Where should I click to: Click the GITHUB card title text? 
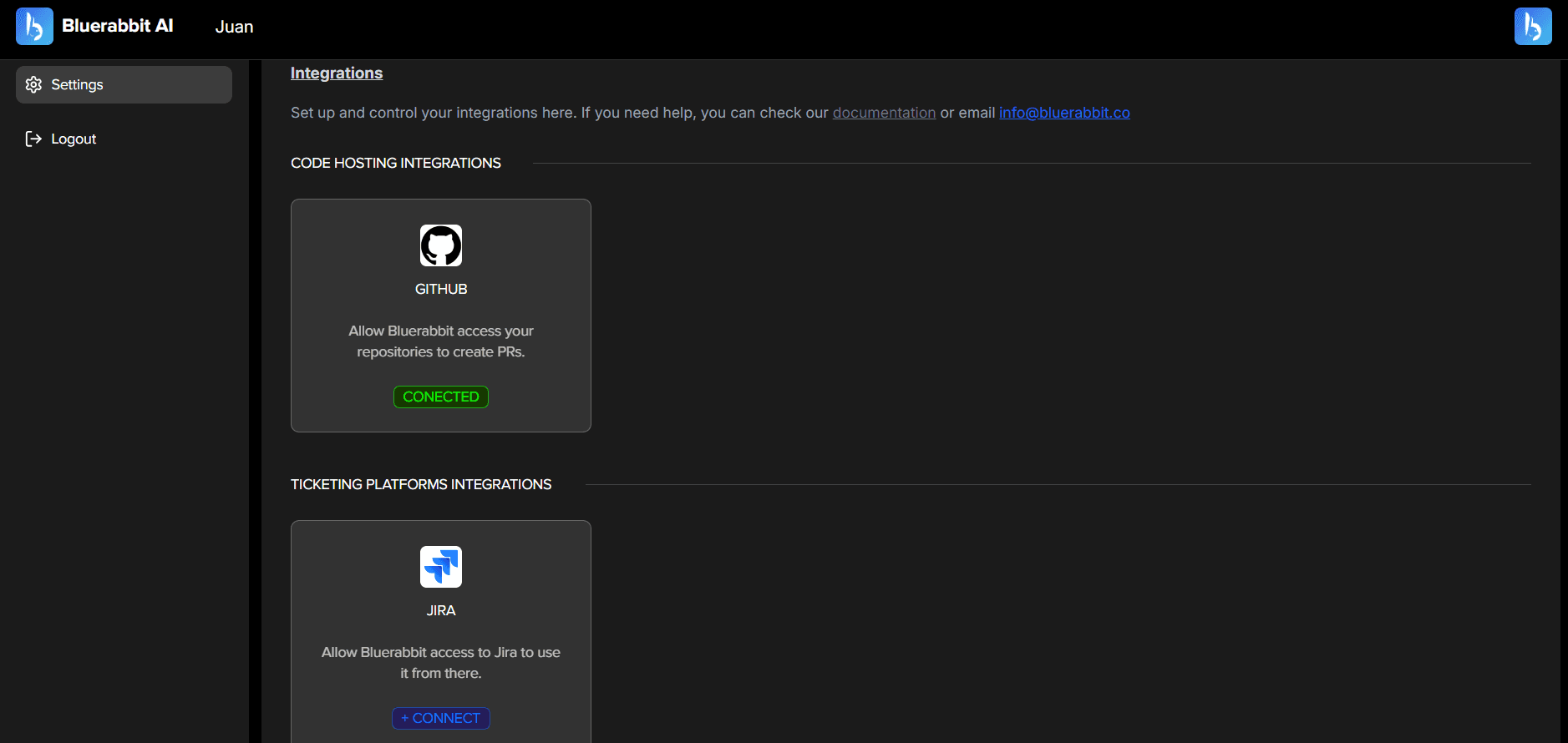point(440,289)
